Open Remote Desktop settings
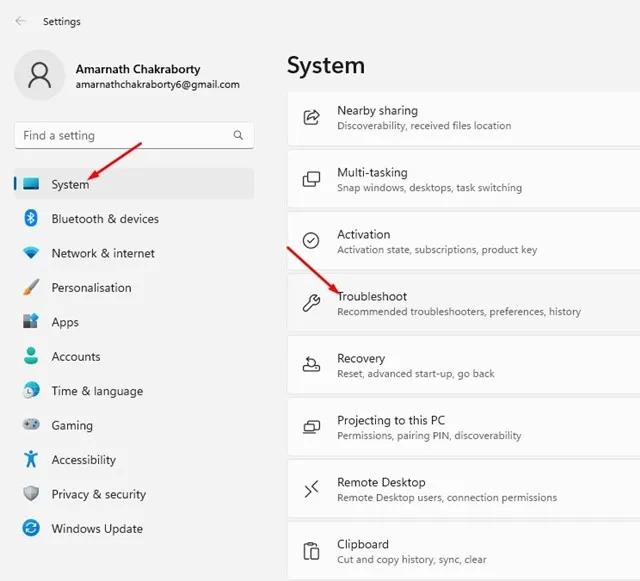 [464, 489]
